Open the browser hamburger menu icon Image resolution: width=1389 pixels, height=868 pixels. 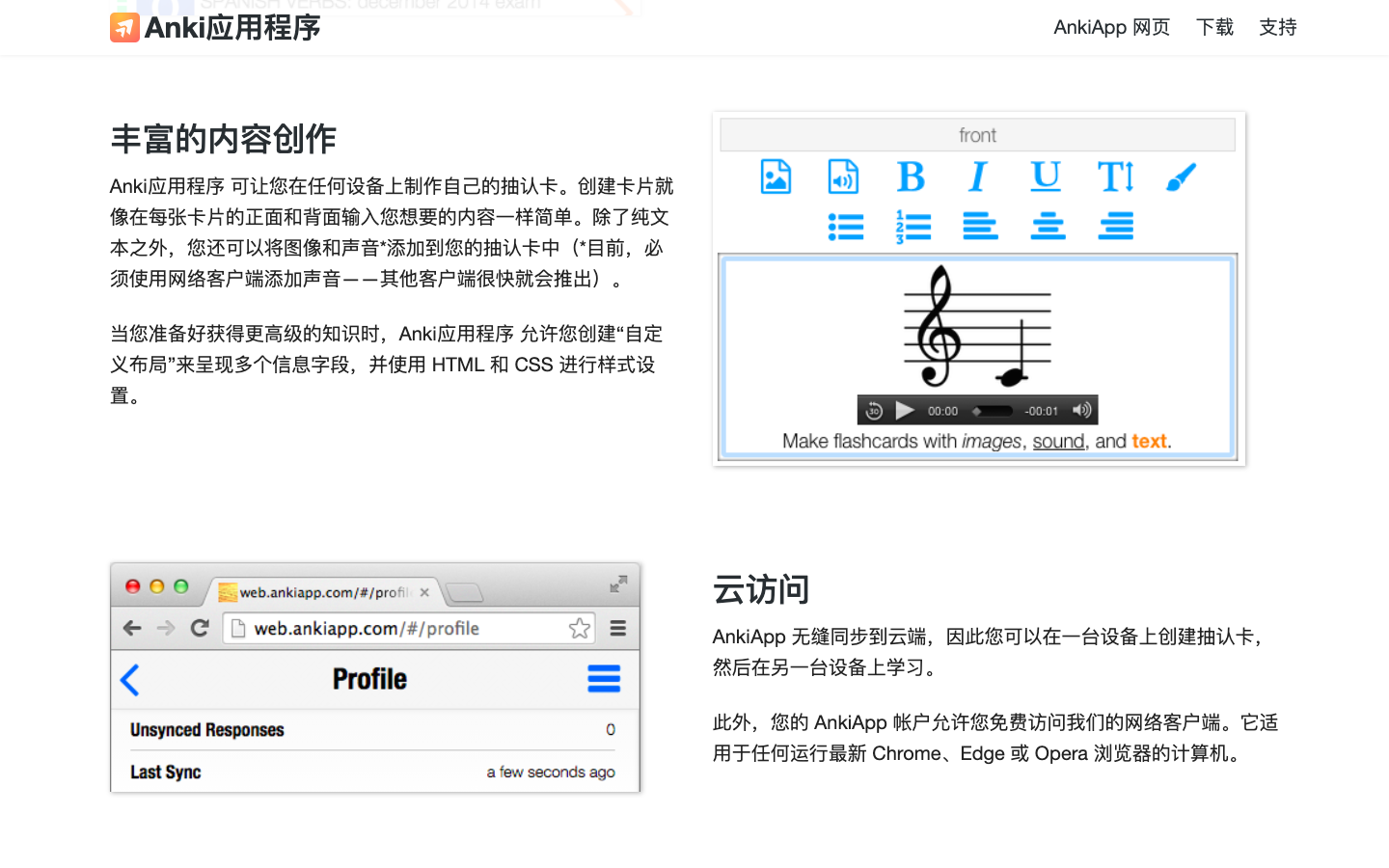point(618,629)
